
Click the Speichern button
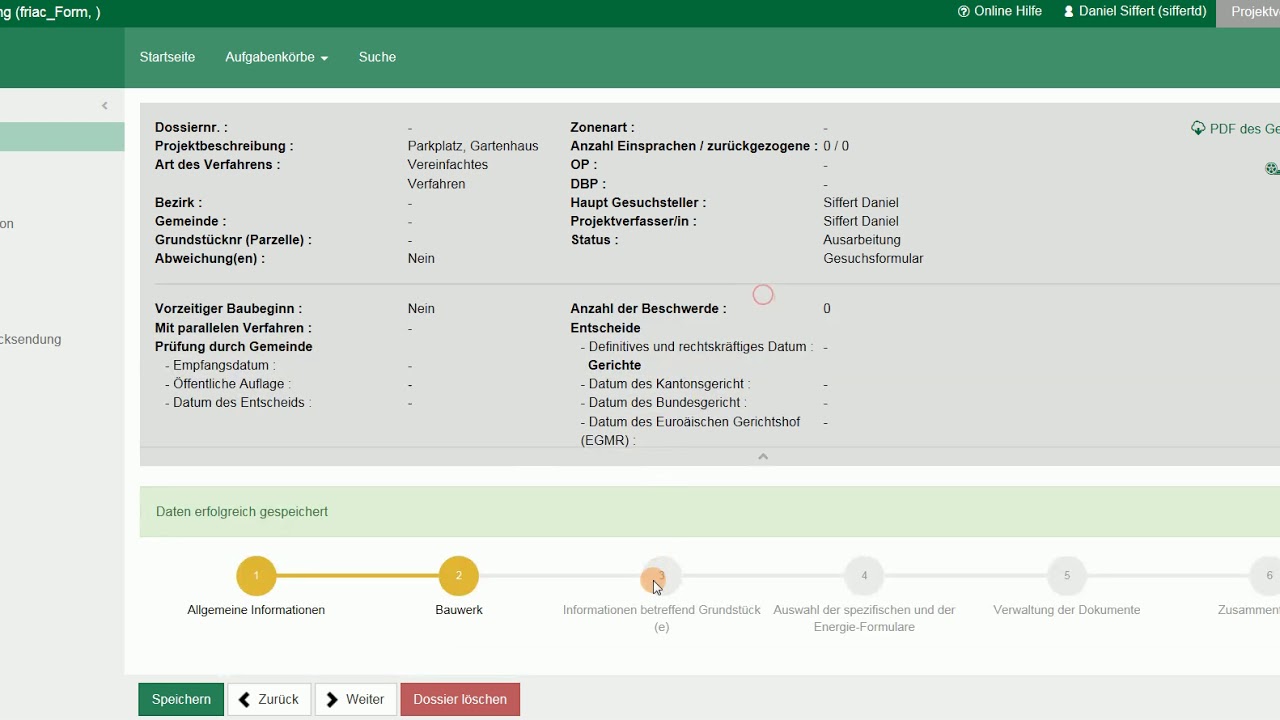181,699
